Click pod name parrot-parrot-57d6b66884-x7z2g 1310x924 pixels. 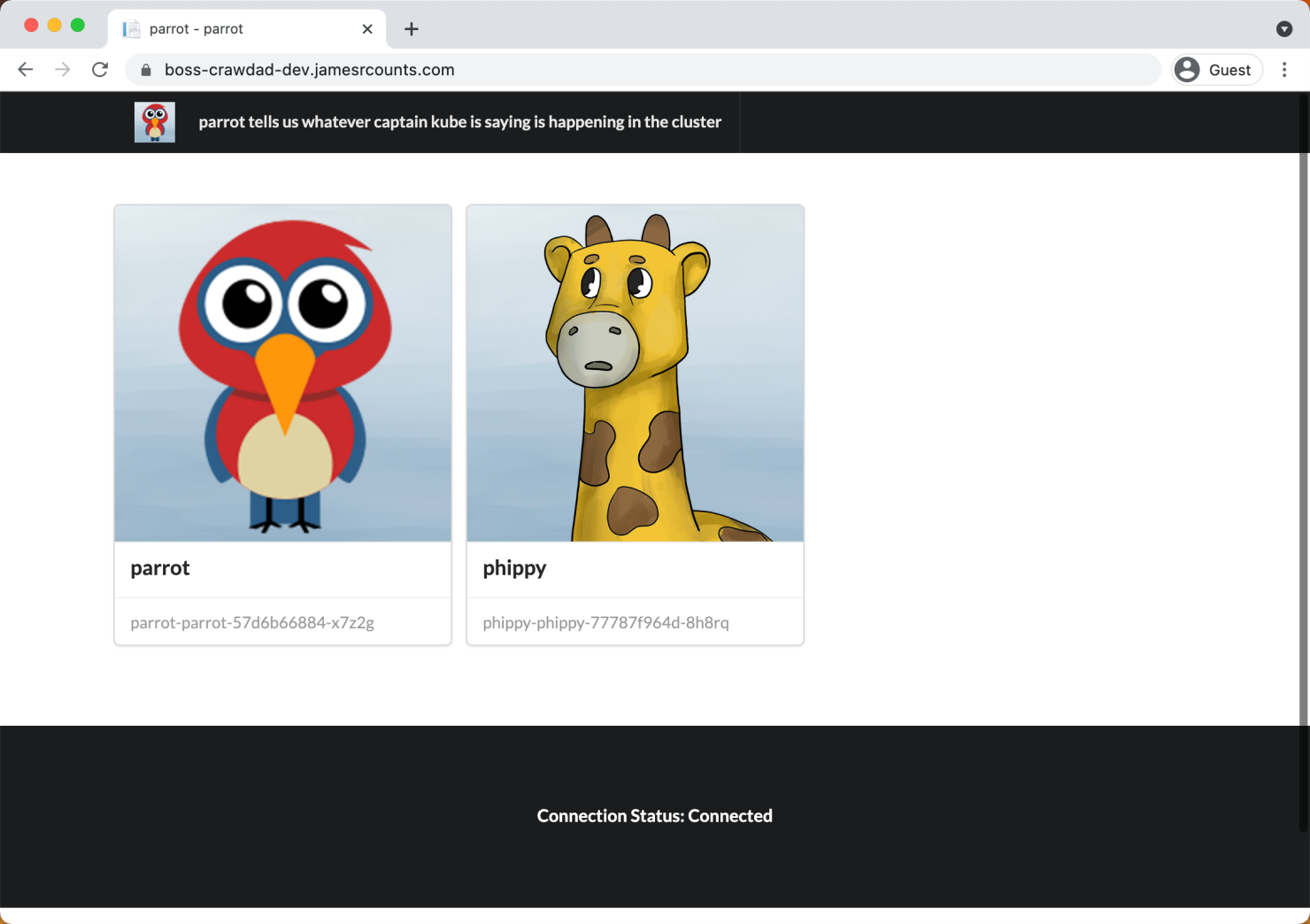252,623
